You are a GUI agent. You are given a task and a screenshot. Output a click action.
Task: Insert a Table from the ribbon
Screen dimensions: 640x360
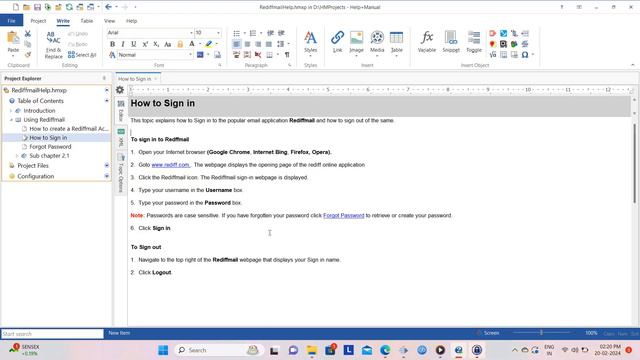pos(396,42)
